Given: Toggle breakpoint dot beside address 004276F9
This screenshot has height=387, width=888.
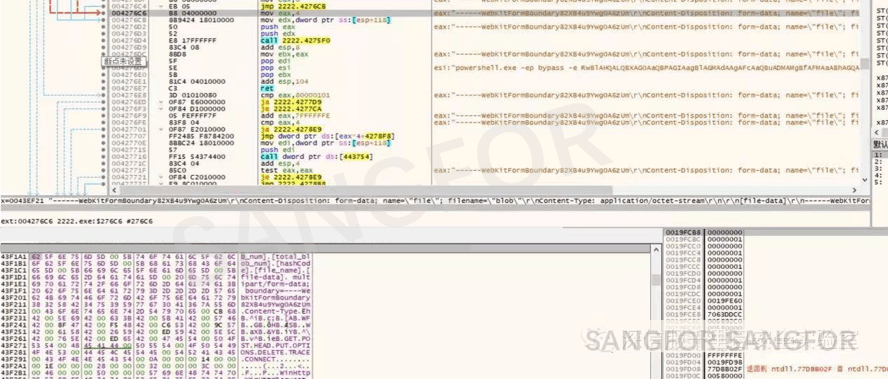Looking at the screenshot, I should pyautogui.click(x=103, y=116).
